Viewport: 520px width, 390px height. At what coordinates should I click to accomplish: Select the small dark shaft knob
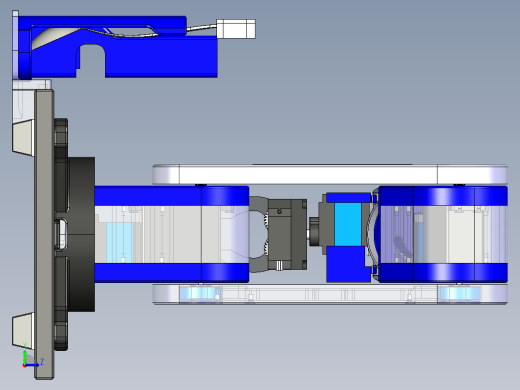pos(314,232)
